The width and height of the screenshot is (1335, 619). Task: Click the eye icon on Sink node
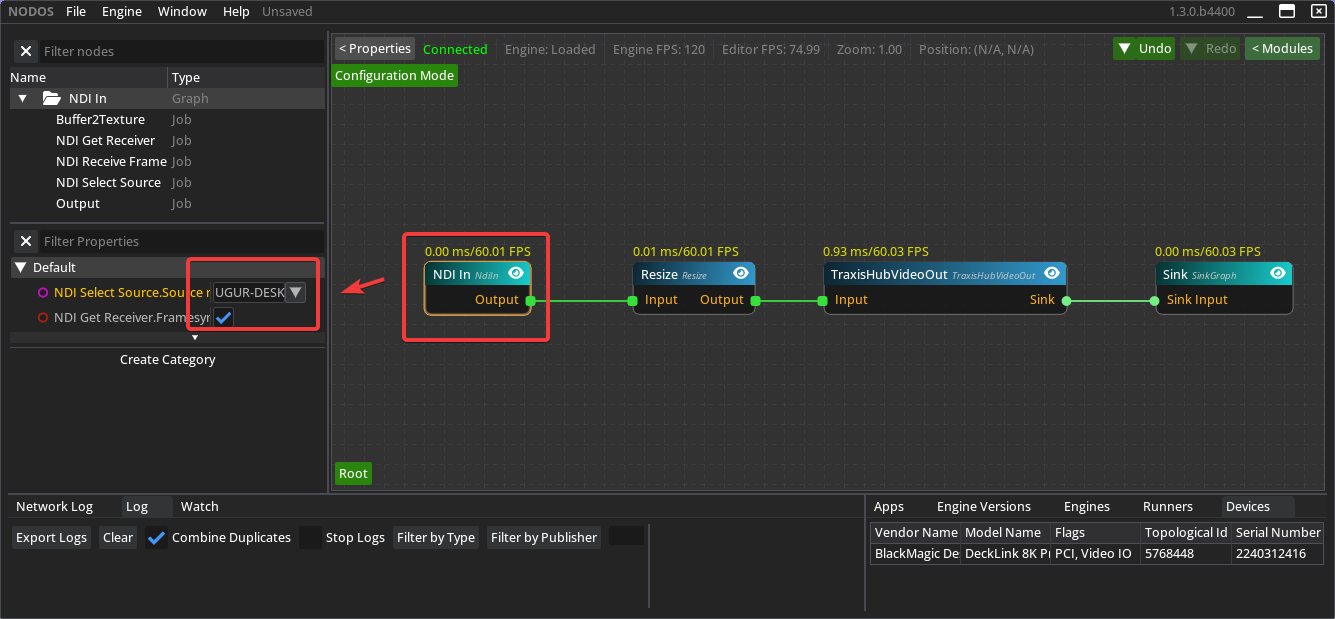(x=1278, y=273)
